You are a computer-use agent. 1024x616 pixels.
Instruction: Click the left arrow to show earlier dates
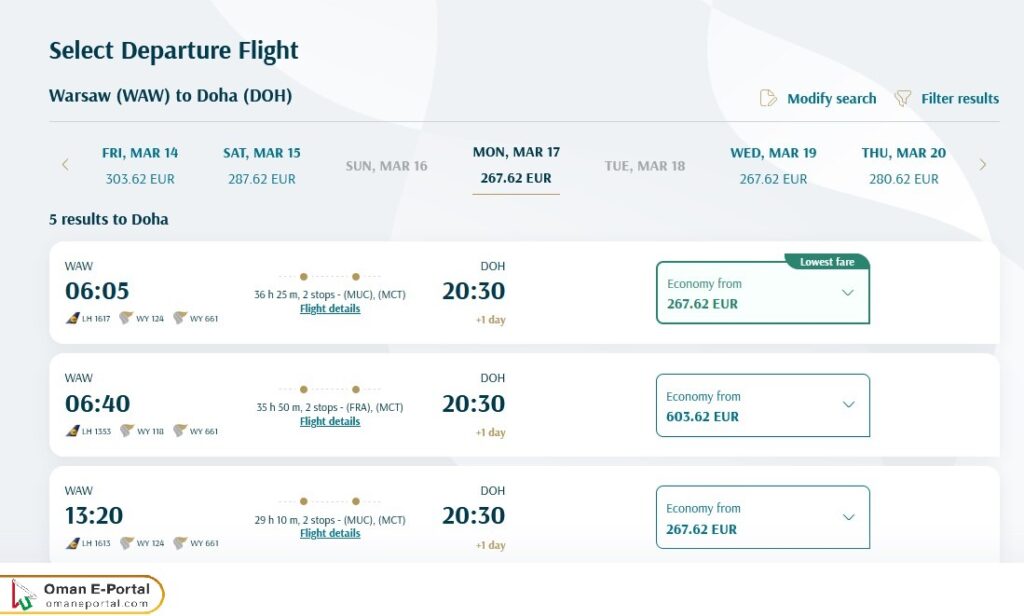tap(65, 164)
